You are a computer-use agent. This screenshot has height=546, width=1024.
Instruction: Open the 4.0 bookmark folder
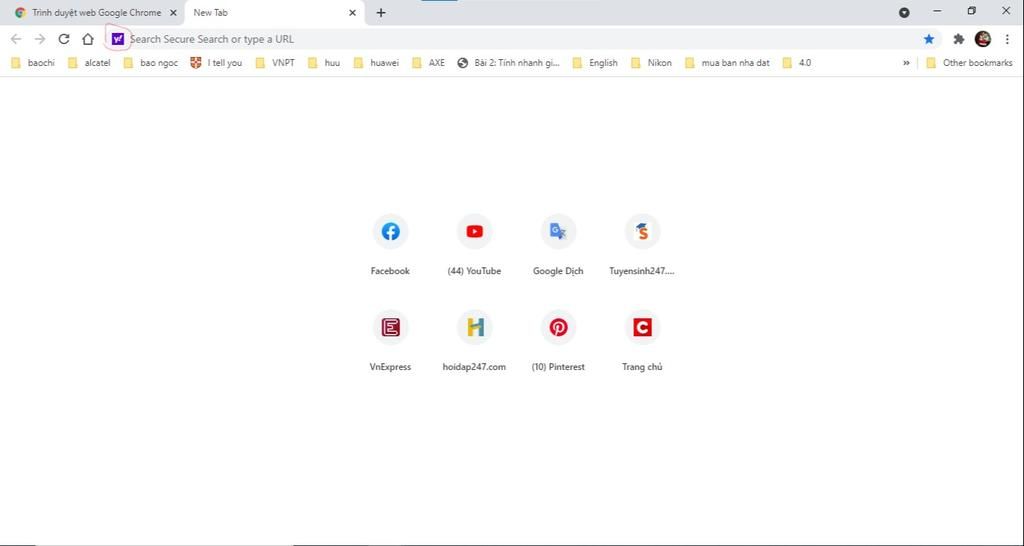(x=797, y=63)
